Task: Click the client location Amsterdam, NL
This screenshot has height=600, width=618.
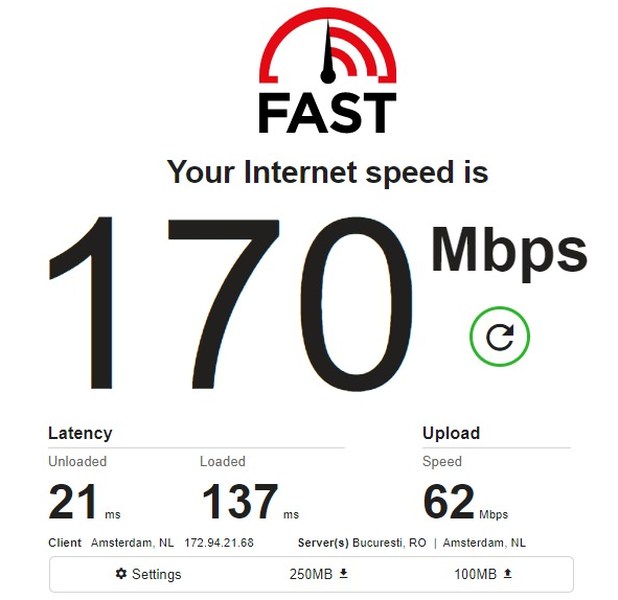Action: (x=132, y=542)
